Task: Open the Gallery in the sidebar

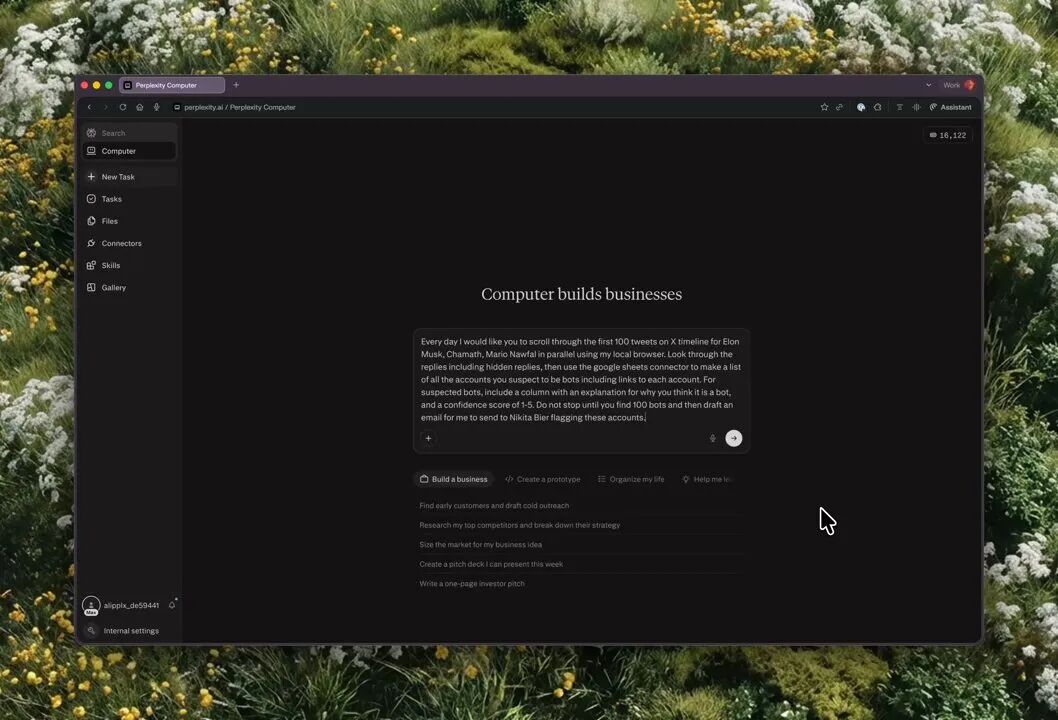Action: [x=113, y=287]
